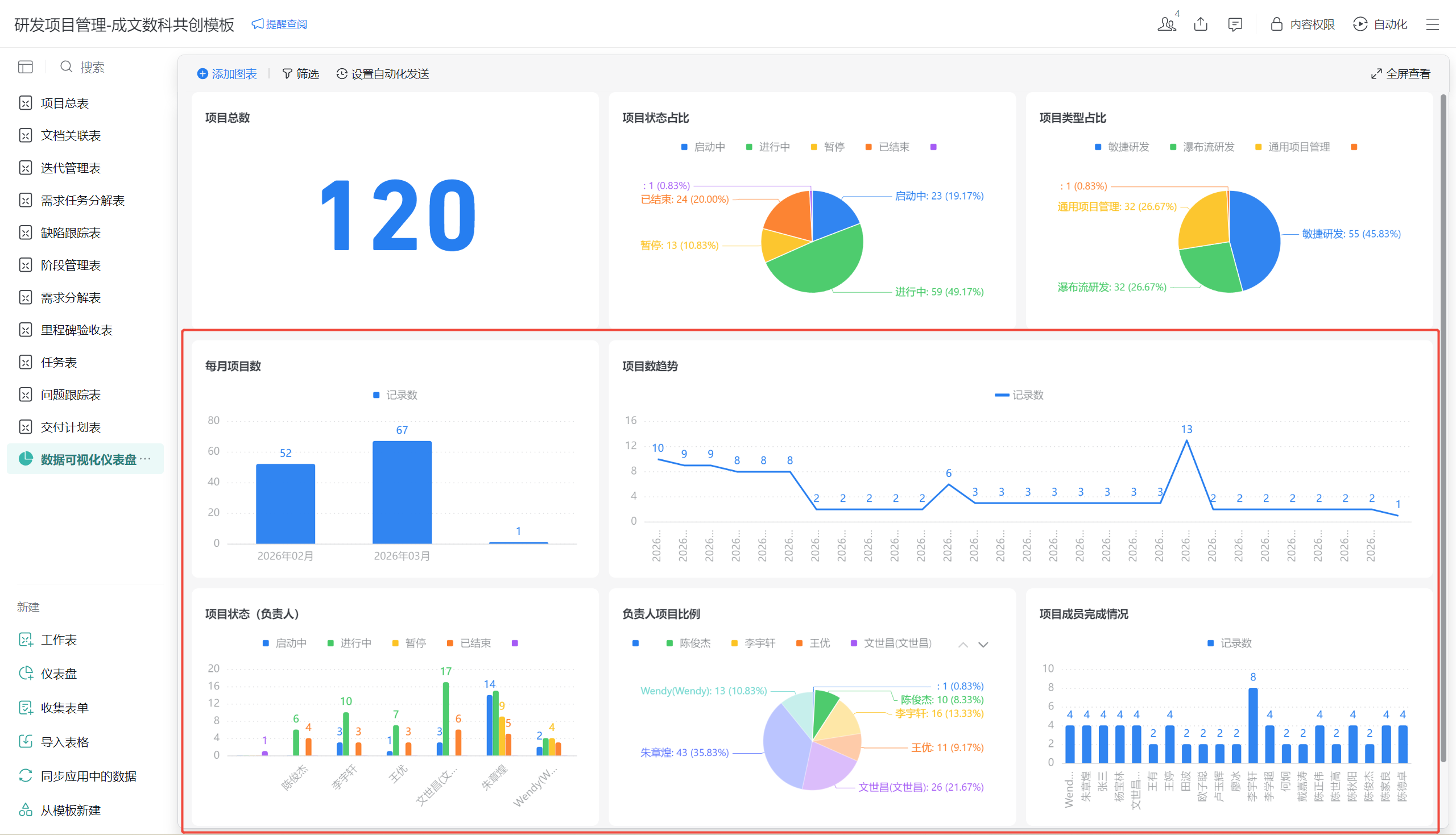Open more options for 数据可视化仪表盘

146,459
